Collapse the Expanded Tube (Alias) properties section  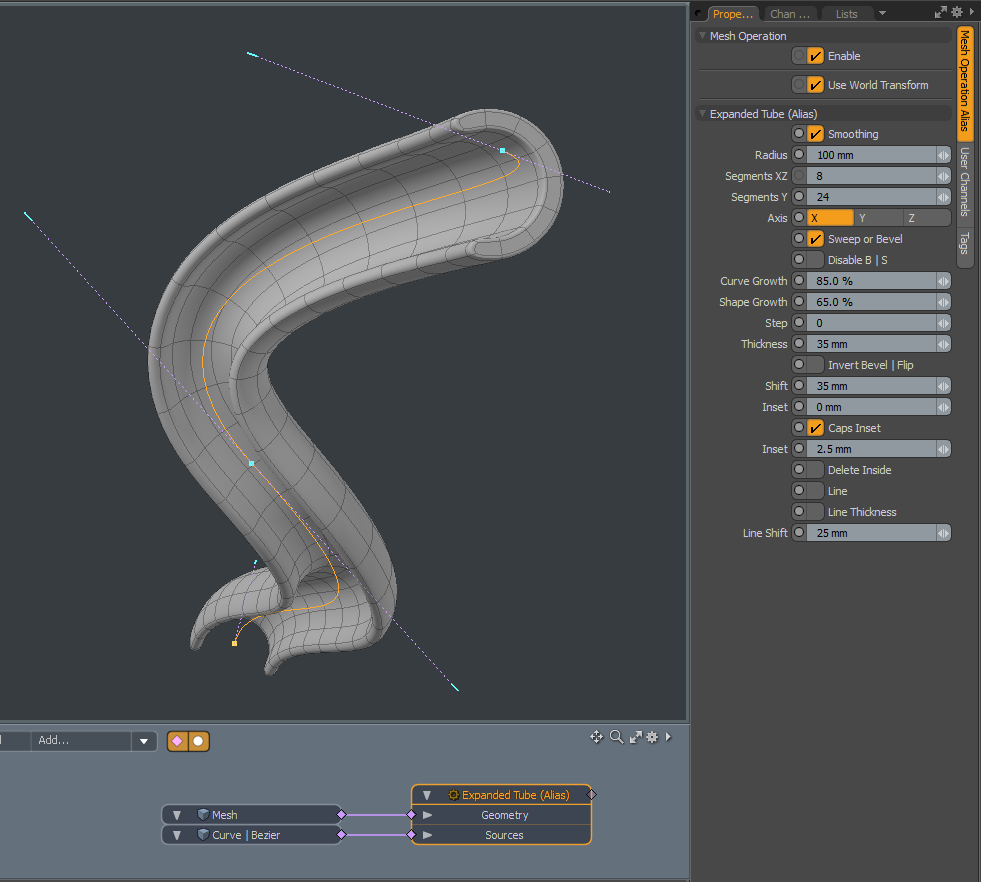point(702,113)
